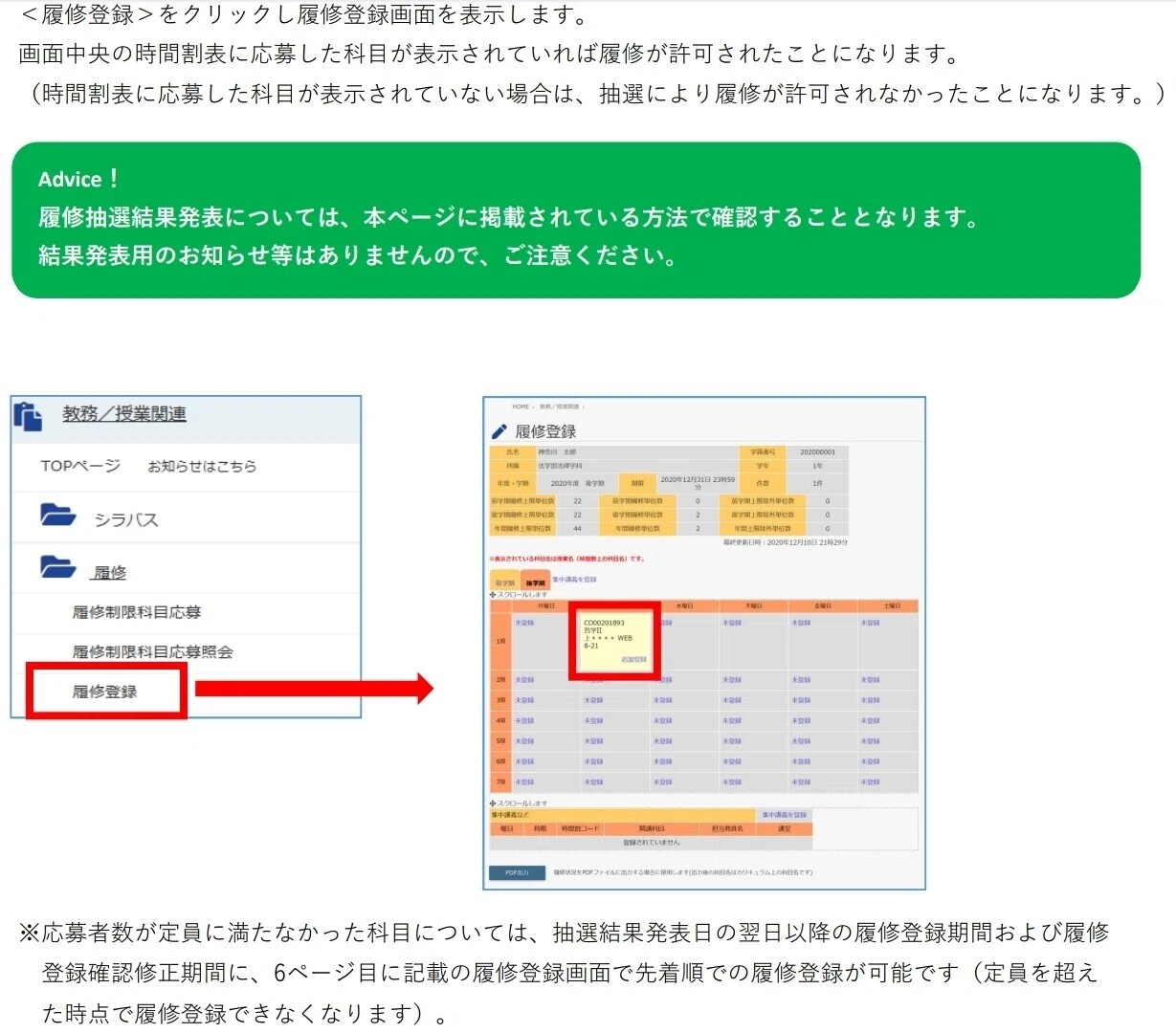Click 集中講義を登録 in the intensive course table
This screenshot has height=1033, width=1176.
785,815
